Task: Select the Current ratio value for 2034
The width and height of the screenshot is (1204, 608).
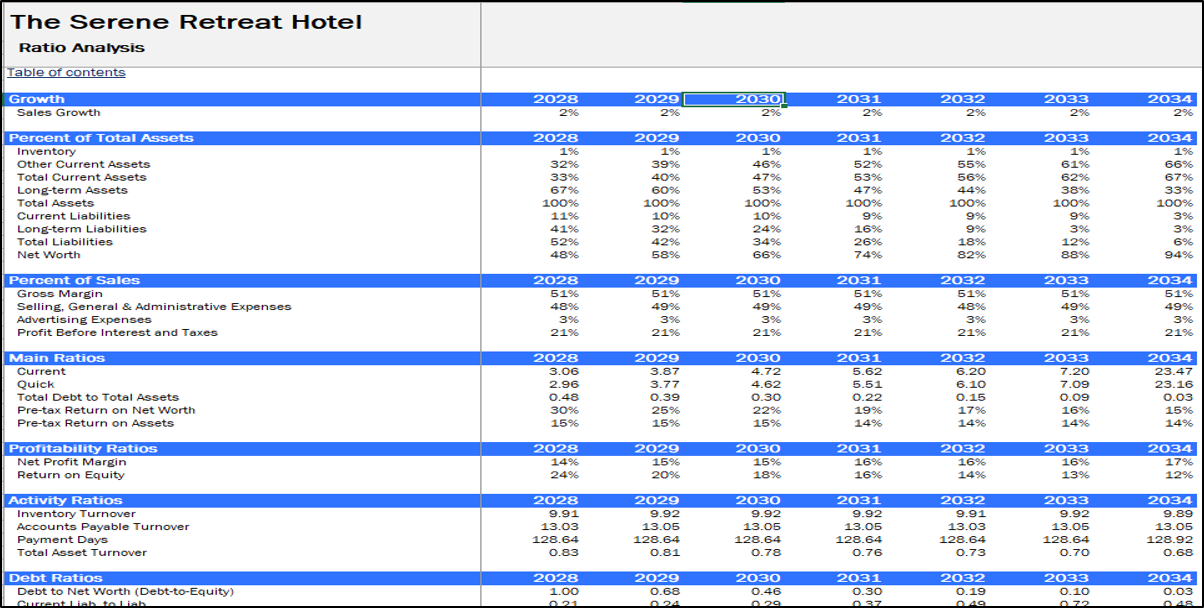Action: 1174,371
